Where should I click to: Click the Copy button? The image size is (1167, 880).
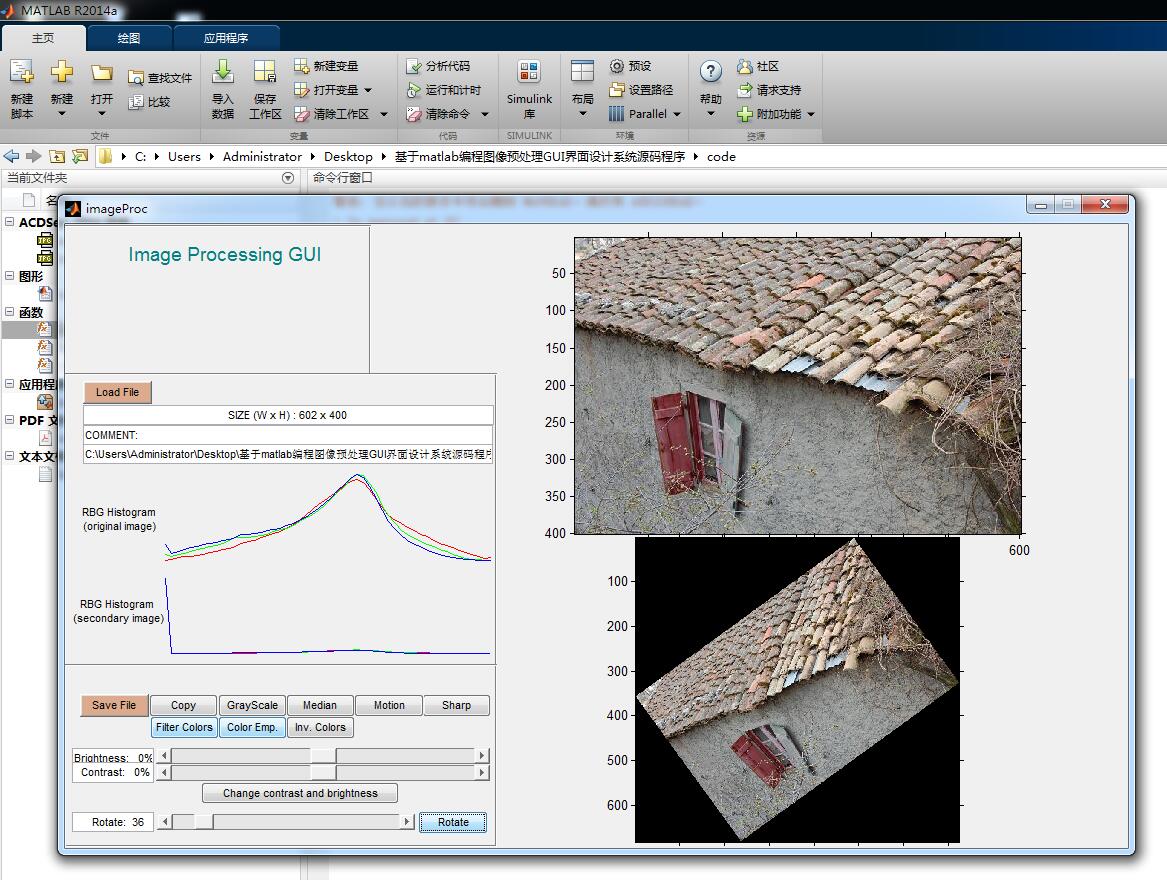(x=183, y=705)
